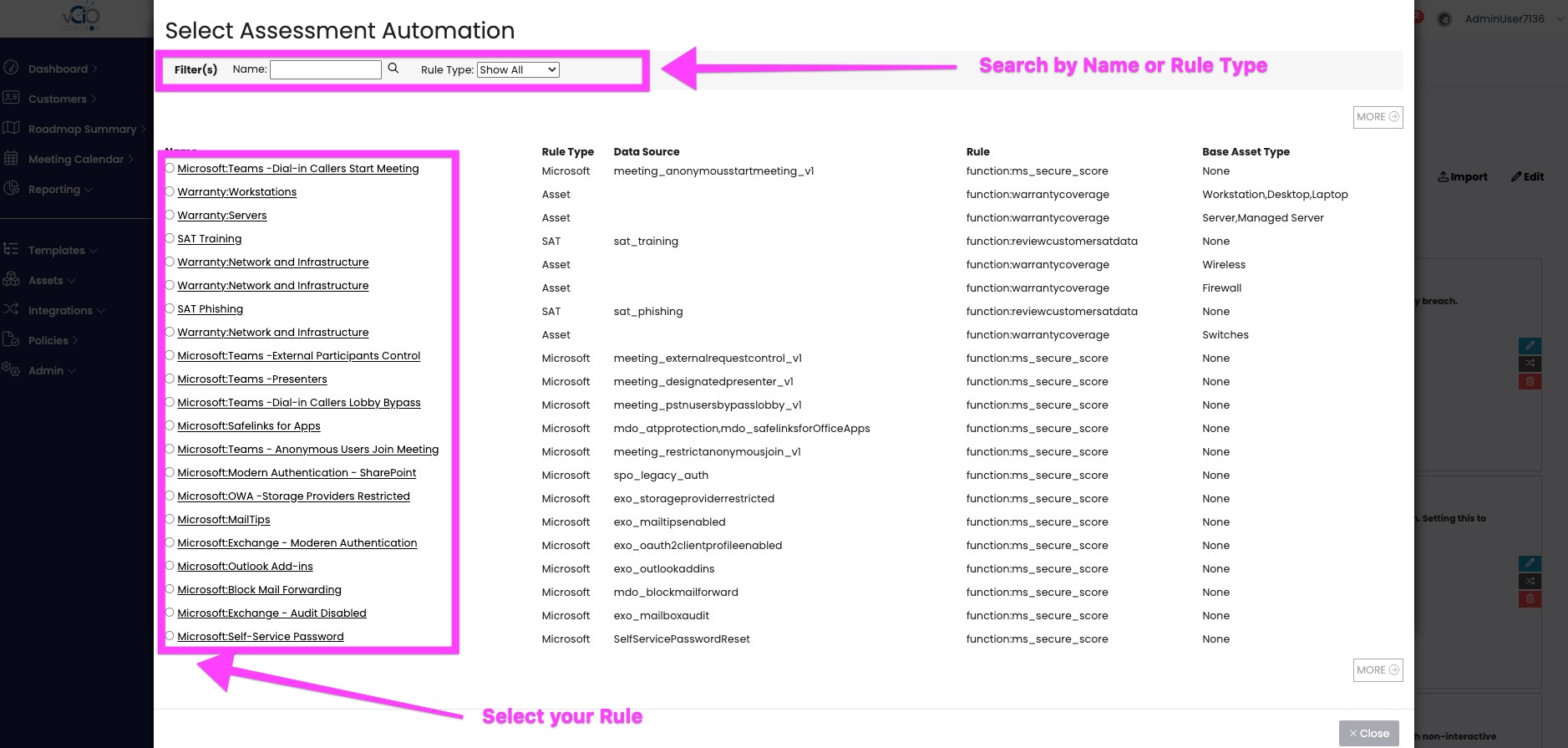Click the lower red delete trash icon
Image resolution: width=1568 pixels, height=748 pixels.
coord(1530,599)
